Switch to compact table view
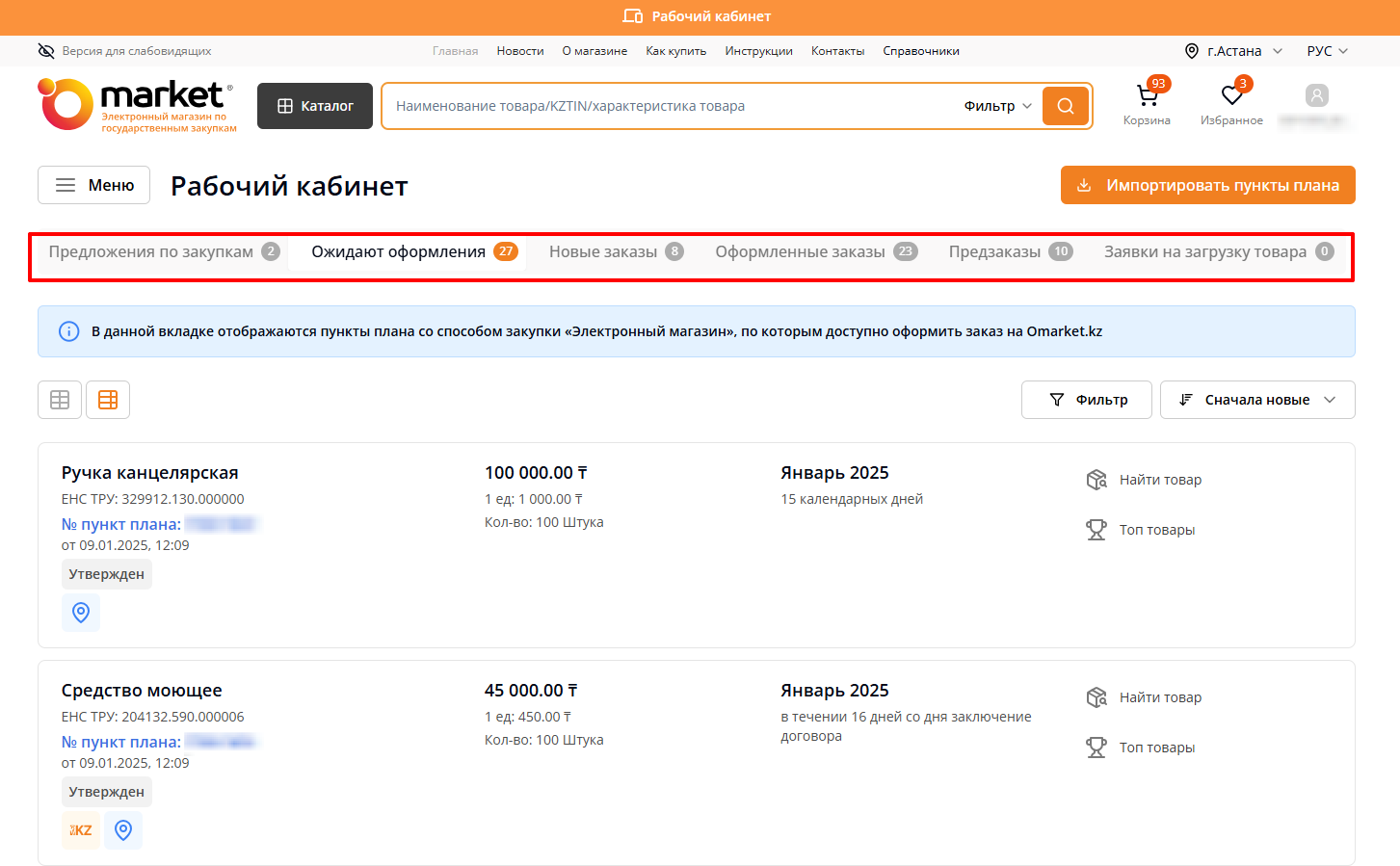This screenshot has width=1400, height=866. [60, 400]
